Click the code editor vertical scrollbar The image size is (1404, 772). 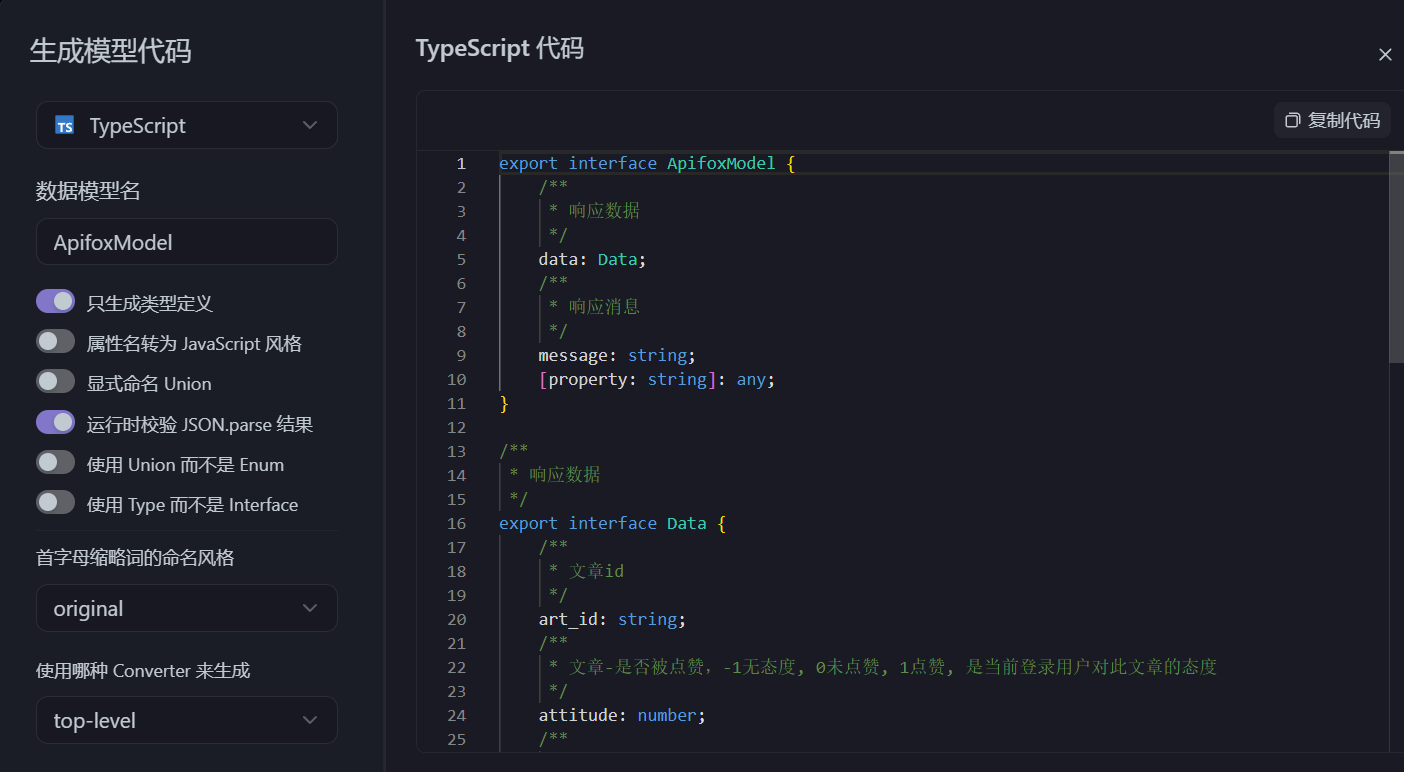coord(1396,256)
